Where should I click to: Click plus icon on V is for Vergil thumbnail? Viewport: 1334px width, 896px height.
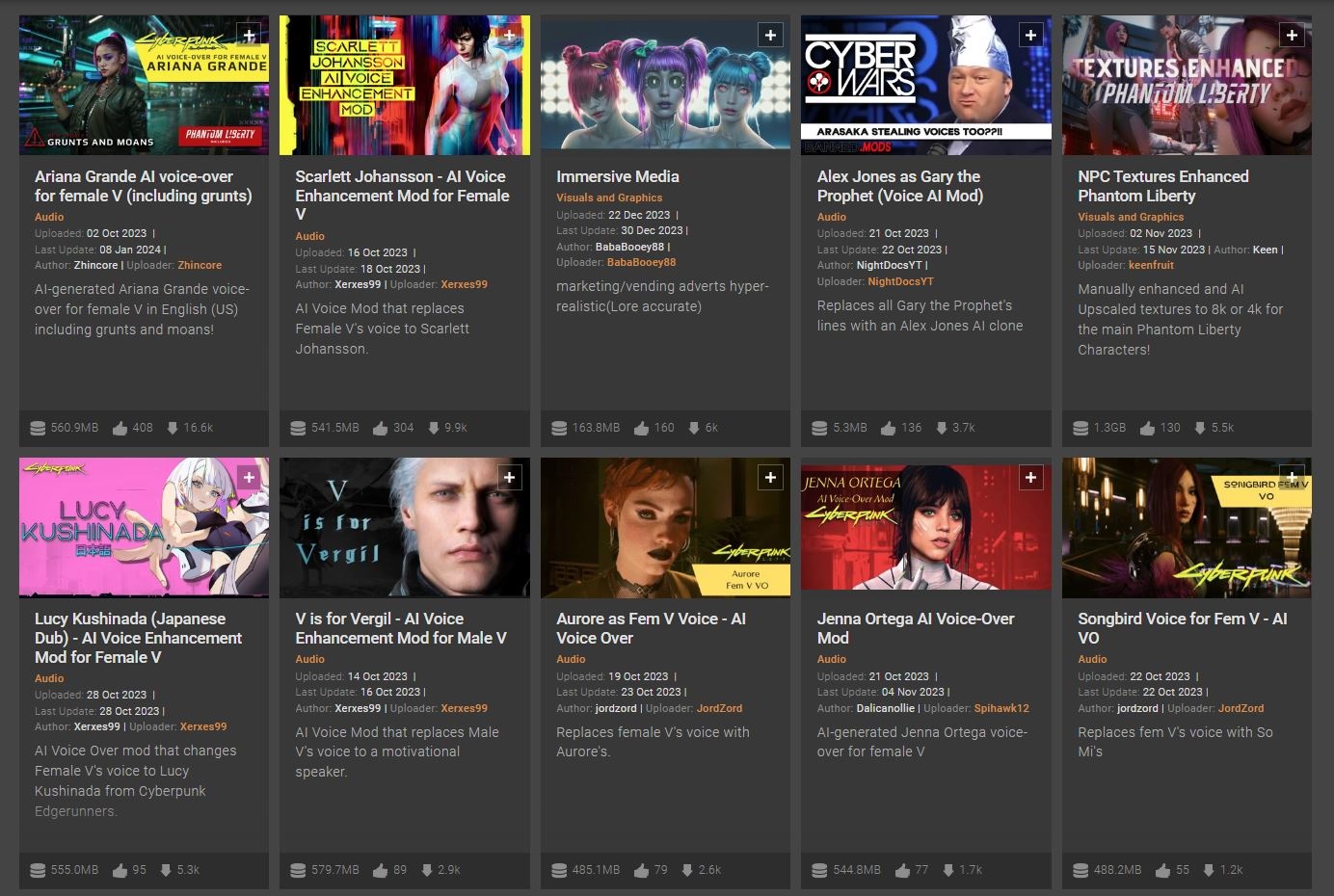tap(509, 478)
